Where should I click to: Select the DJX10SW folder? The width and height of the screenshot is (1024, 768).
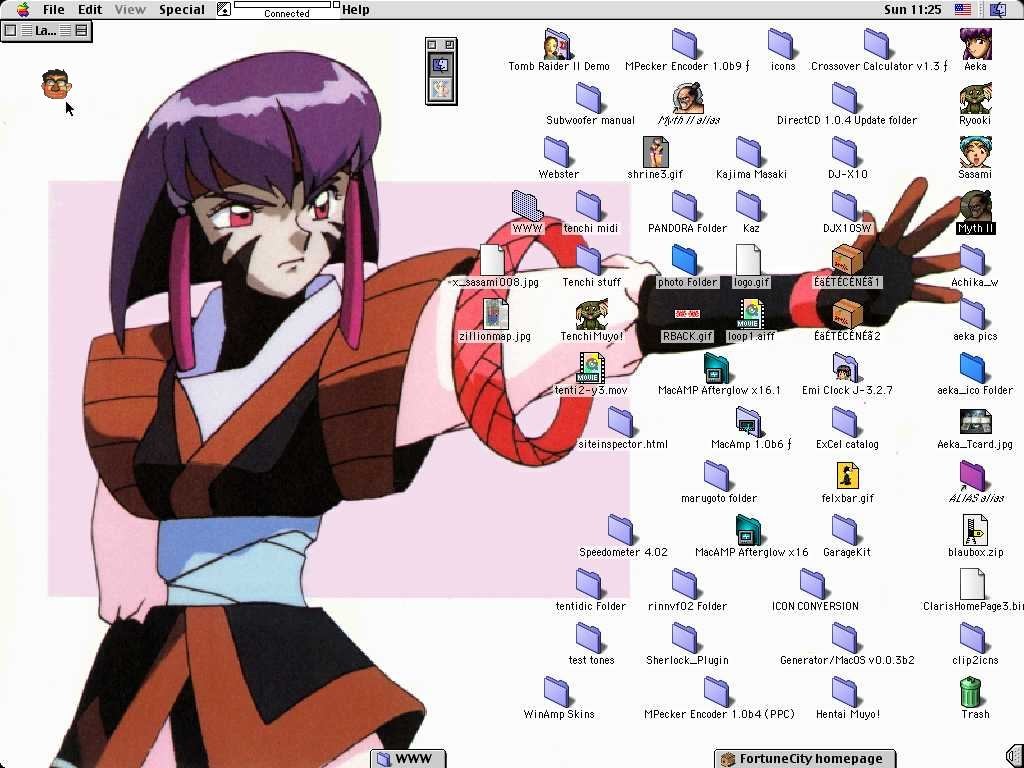pyautogui.click(x=845, y=206)
